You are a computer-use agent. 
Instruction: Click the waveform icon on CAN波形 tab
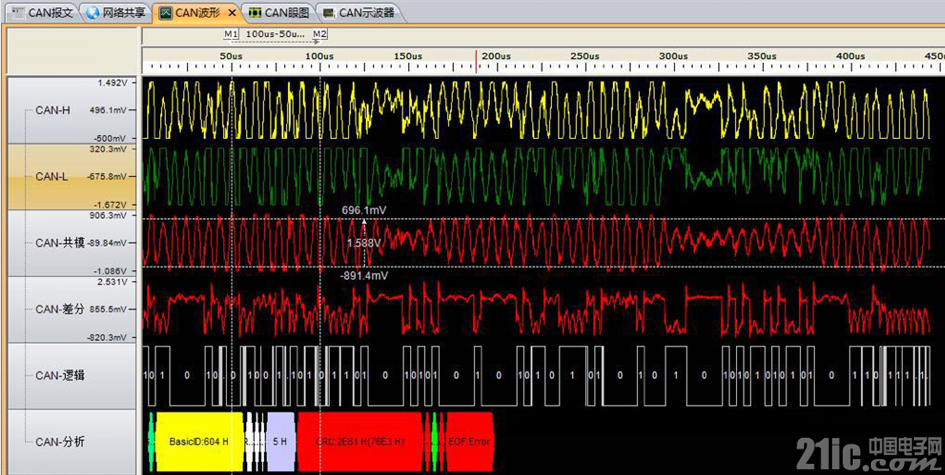click(x=166, y=13)
